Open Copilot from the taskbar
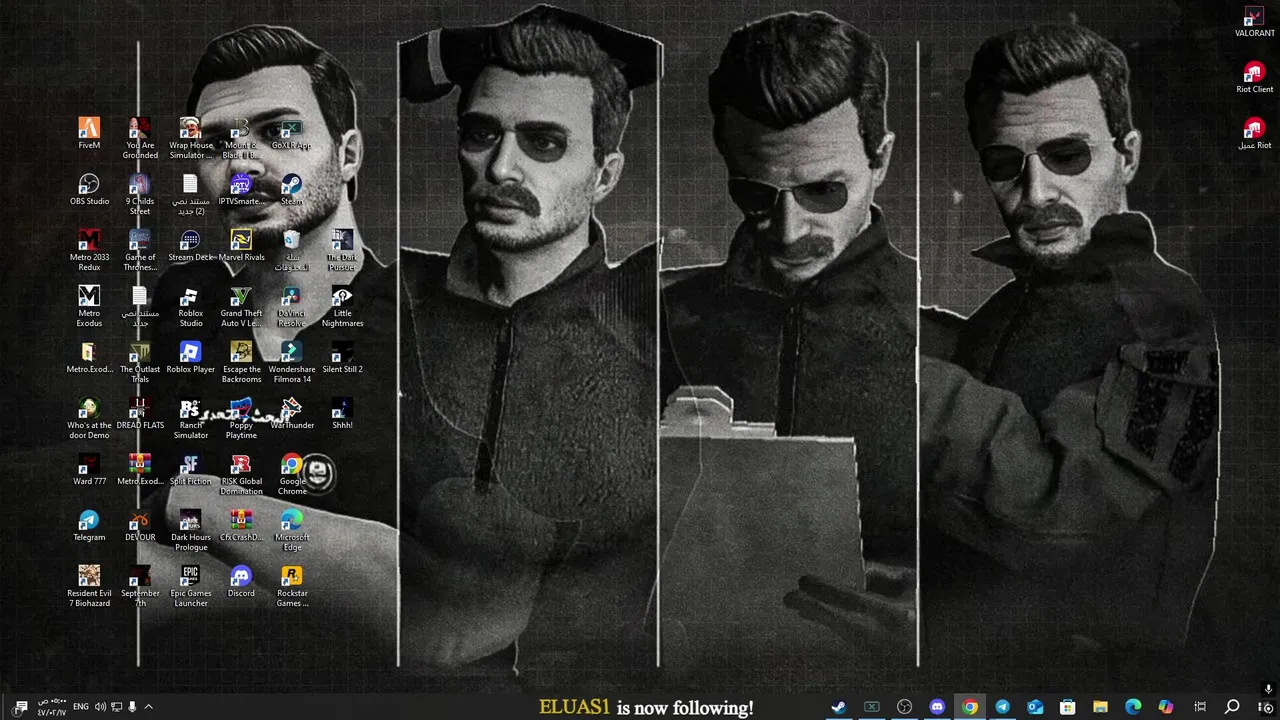Viewport: 1280px width, 720px height. [x=1166, y=707]
